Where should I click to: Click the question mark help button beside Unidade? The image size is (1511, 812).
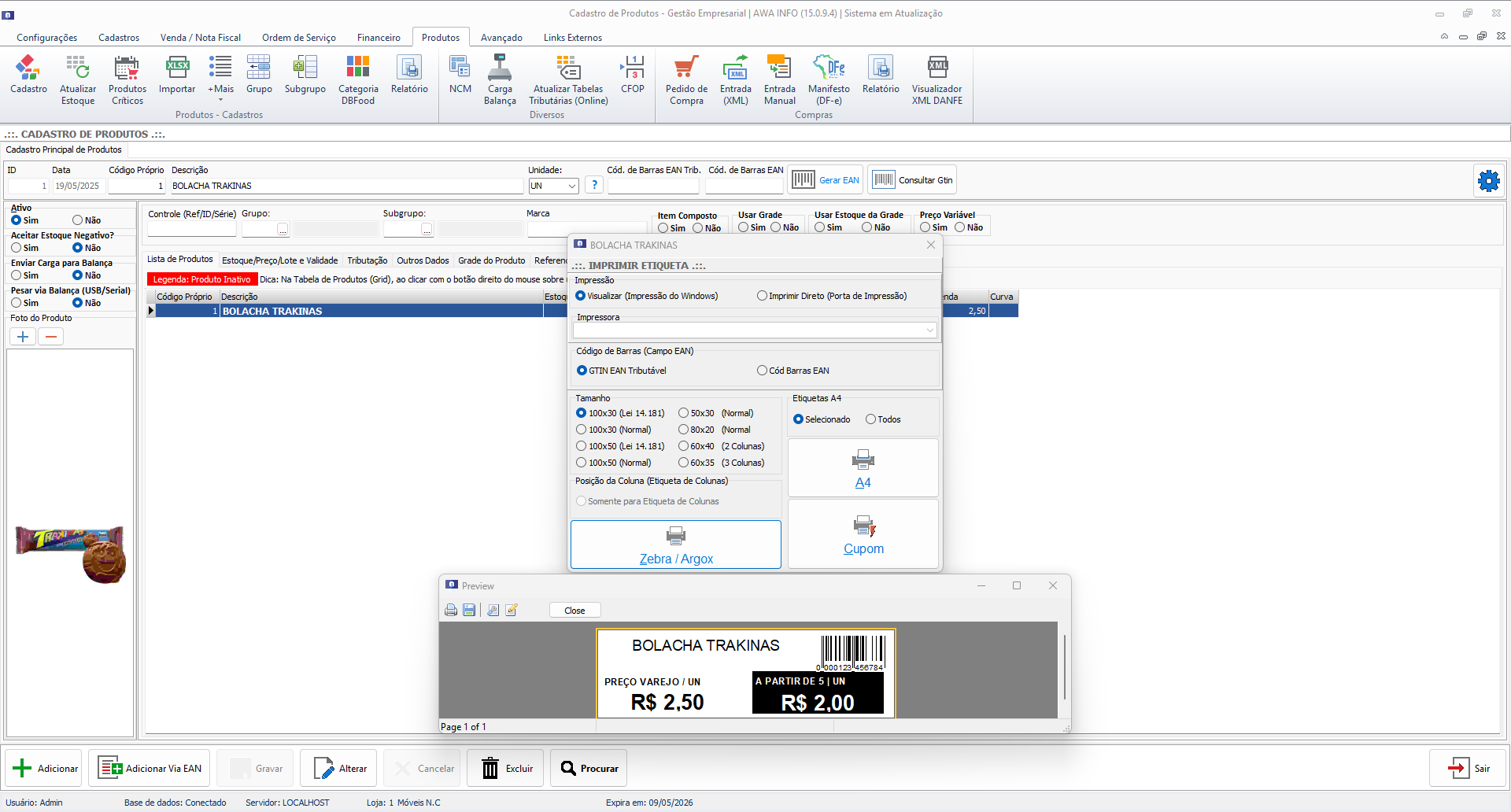594,185
